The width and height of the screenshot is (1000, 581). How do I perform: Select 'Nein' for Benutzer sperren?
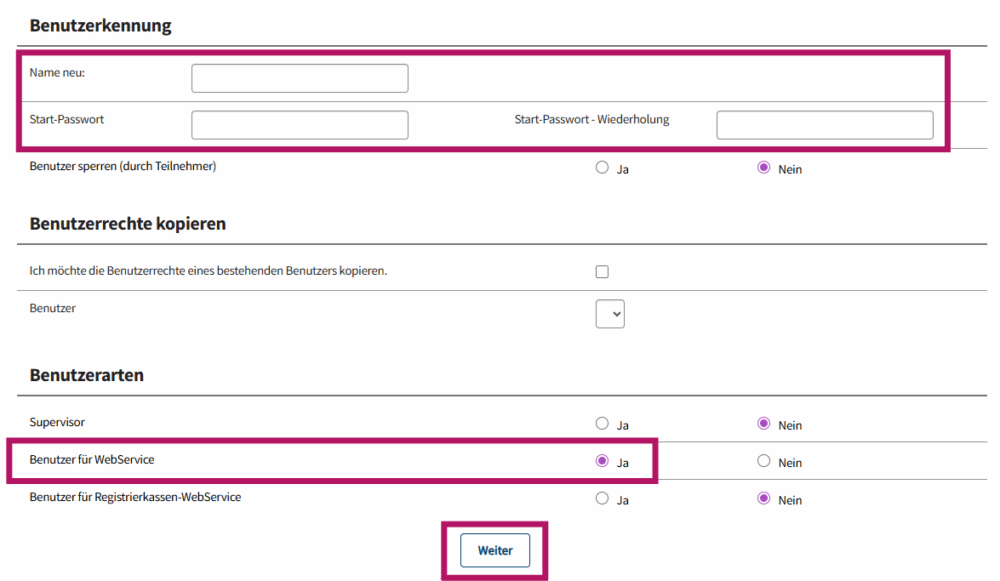pyautogui.click(x=764, y=168)
